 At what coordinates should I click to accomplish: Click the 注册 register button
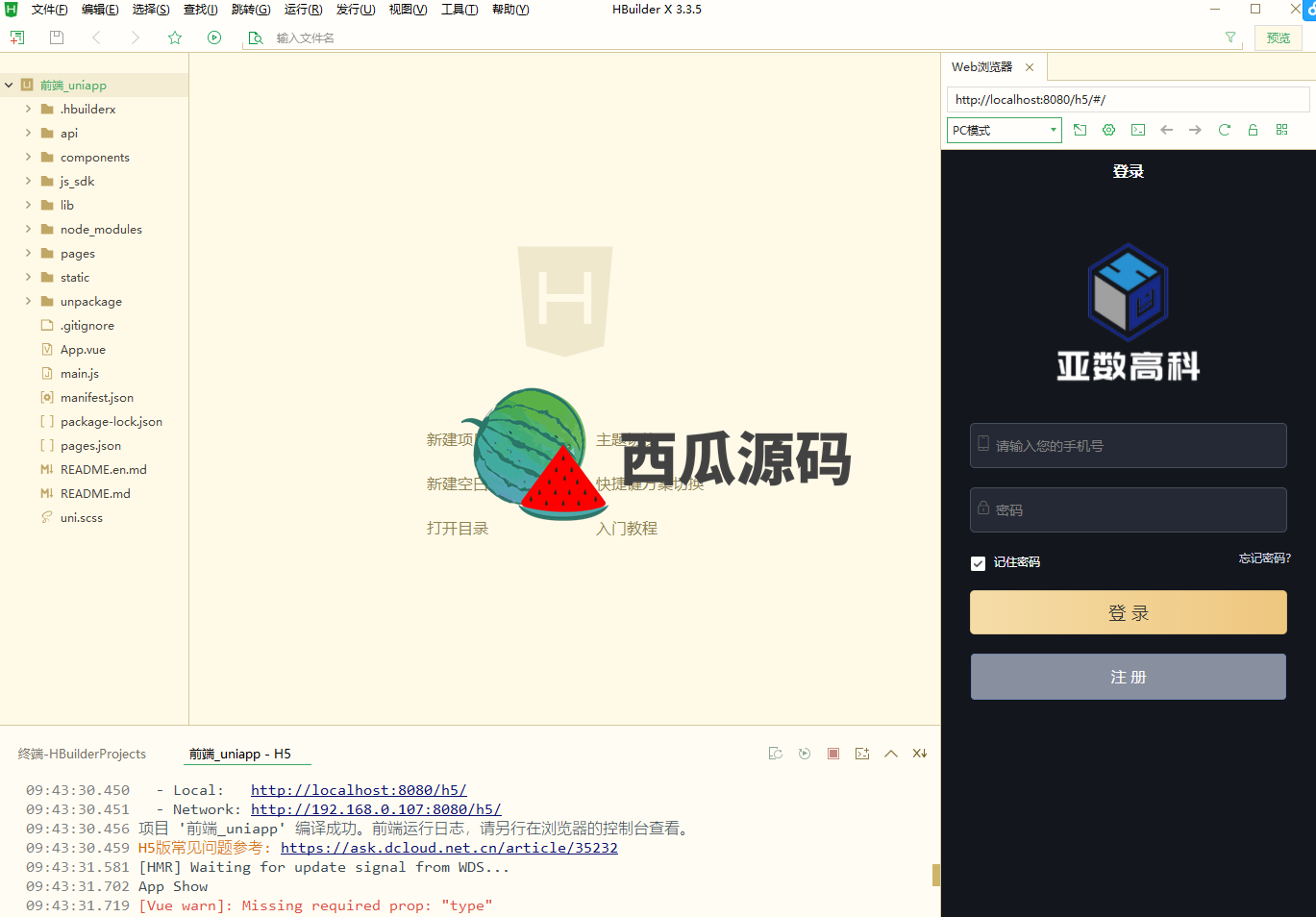coord(1129,677)
